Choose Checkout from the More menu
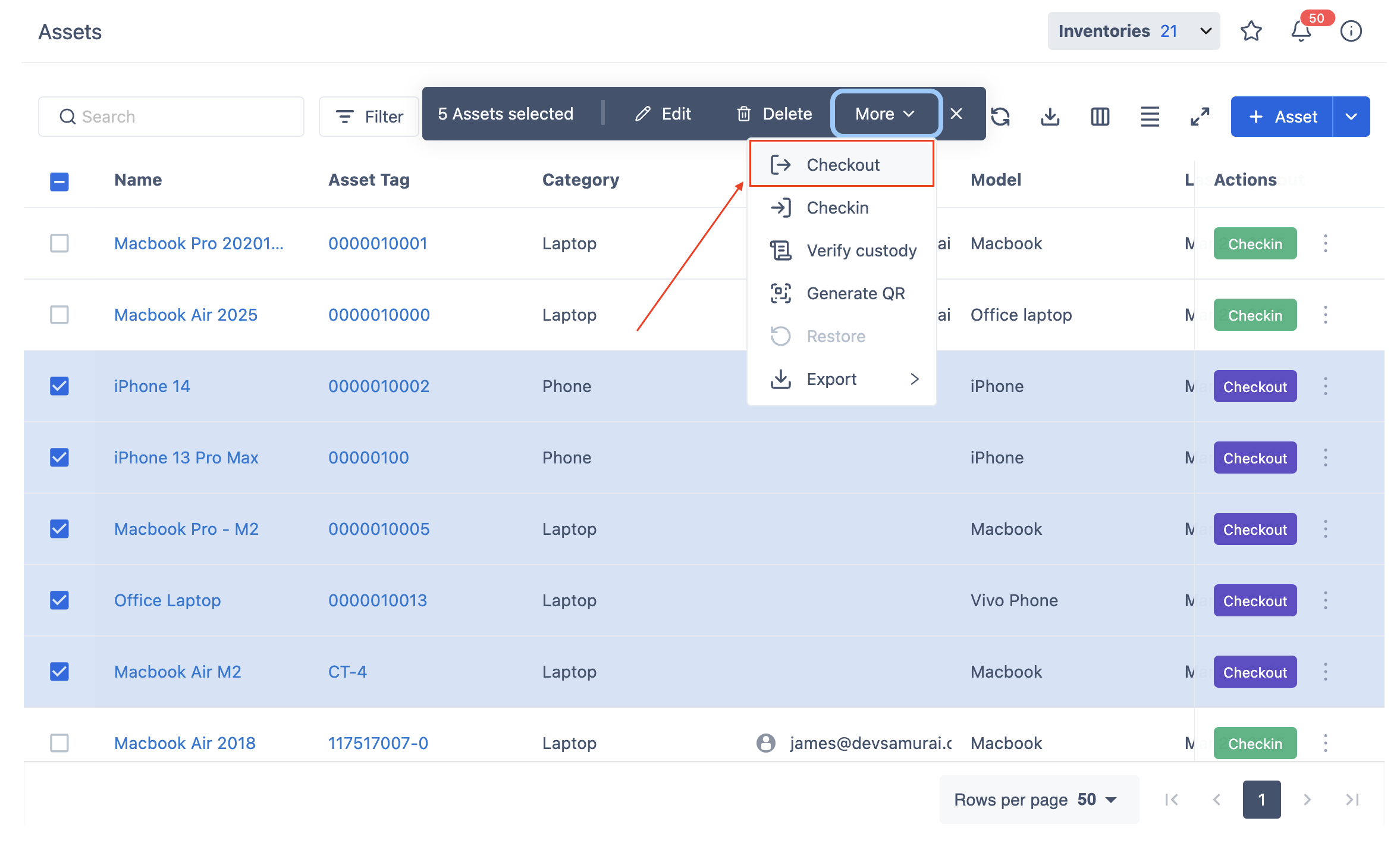 [x=842, y=165]
